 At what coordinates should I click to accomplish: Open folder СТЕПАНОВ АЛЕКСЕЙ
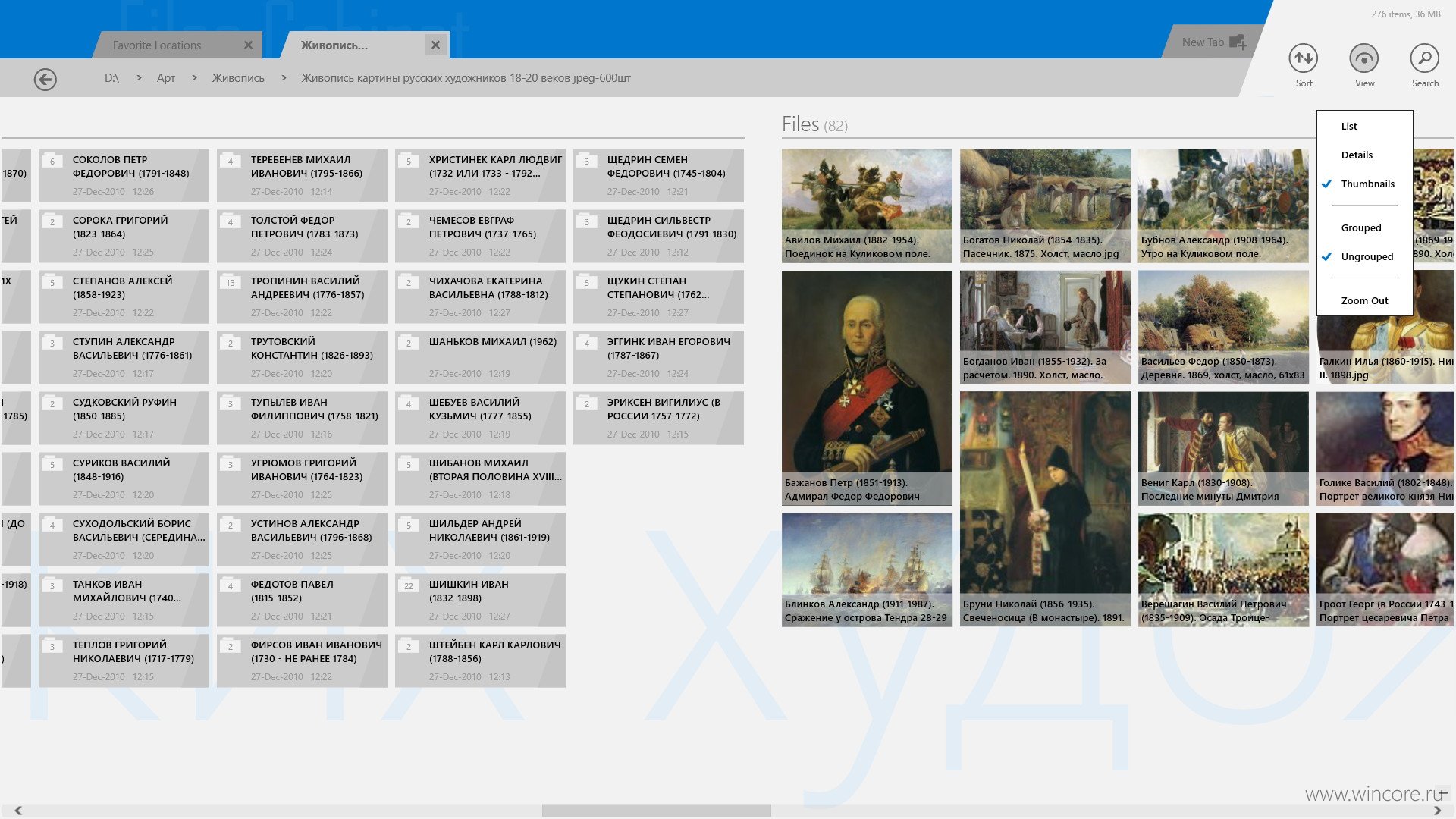124,297
